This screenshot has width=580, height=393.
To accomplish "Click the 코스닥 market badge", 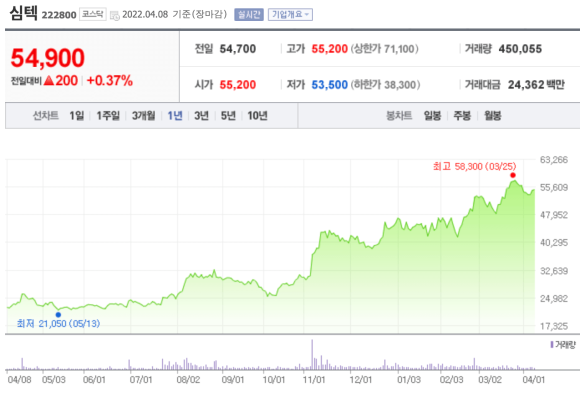I will click(93, 14).
